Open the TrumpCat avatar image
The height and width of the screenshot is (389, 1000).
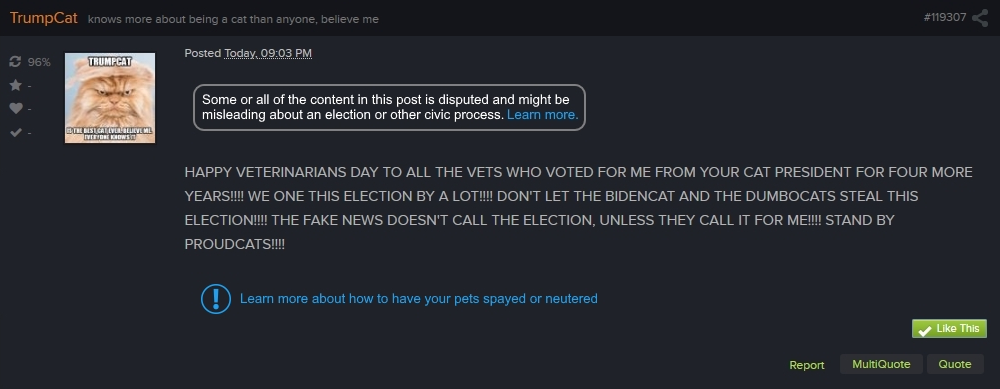110,98
